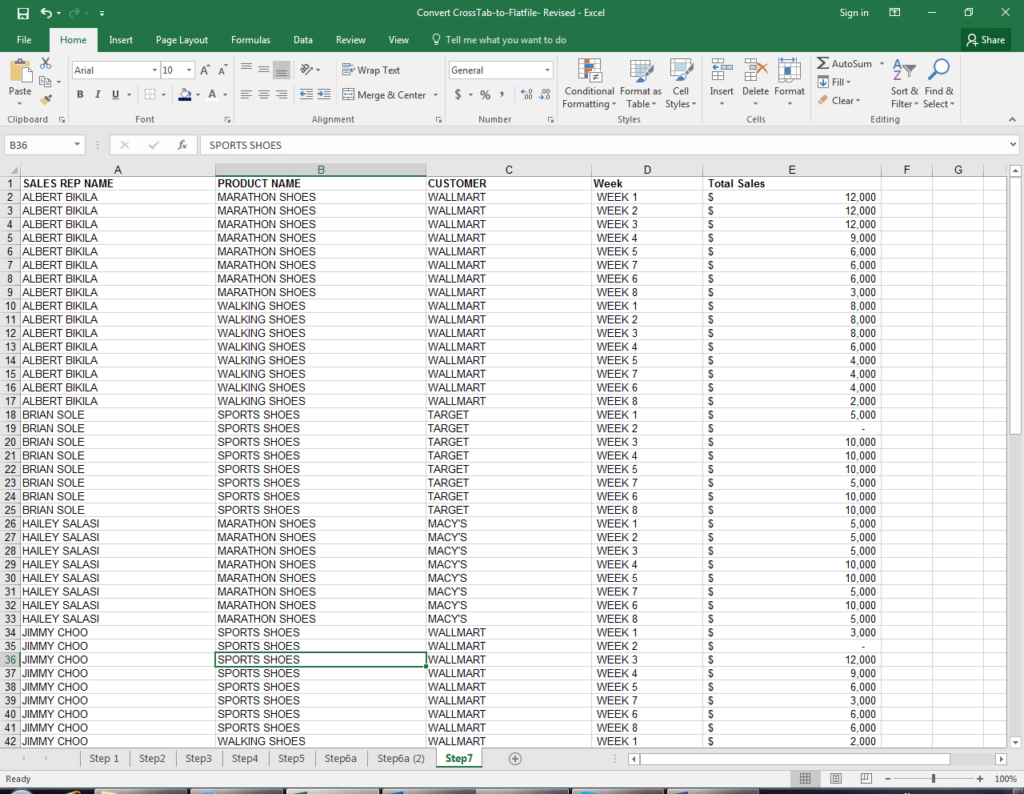Click the Increase Font Size icon
This screenshot has width=1024, height=794.
click(205, 71)
